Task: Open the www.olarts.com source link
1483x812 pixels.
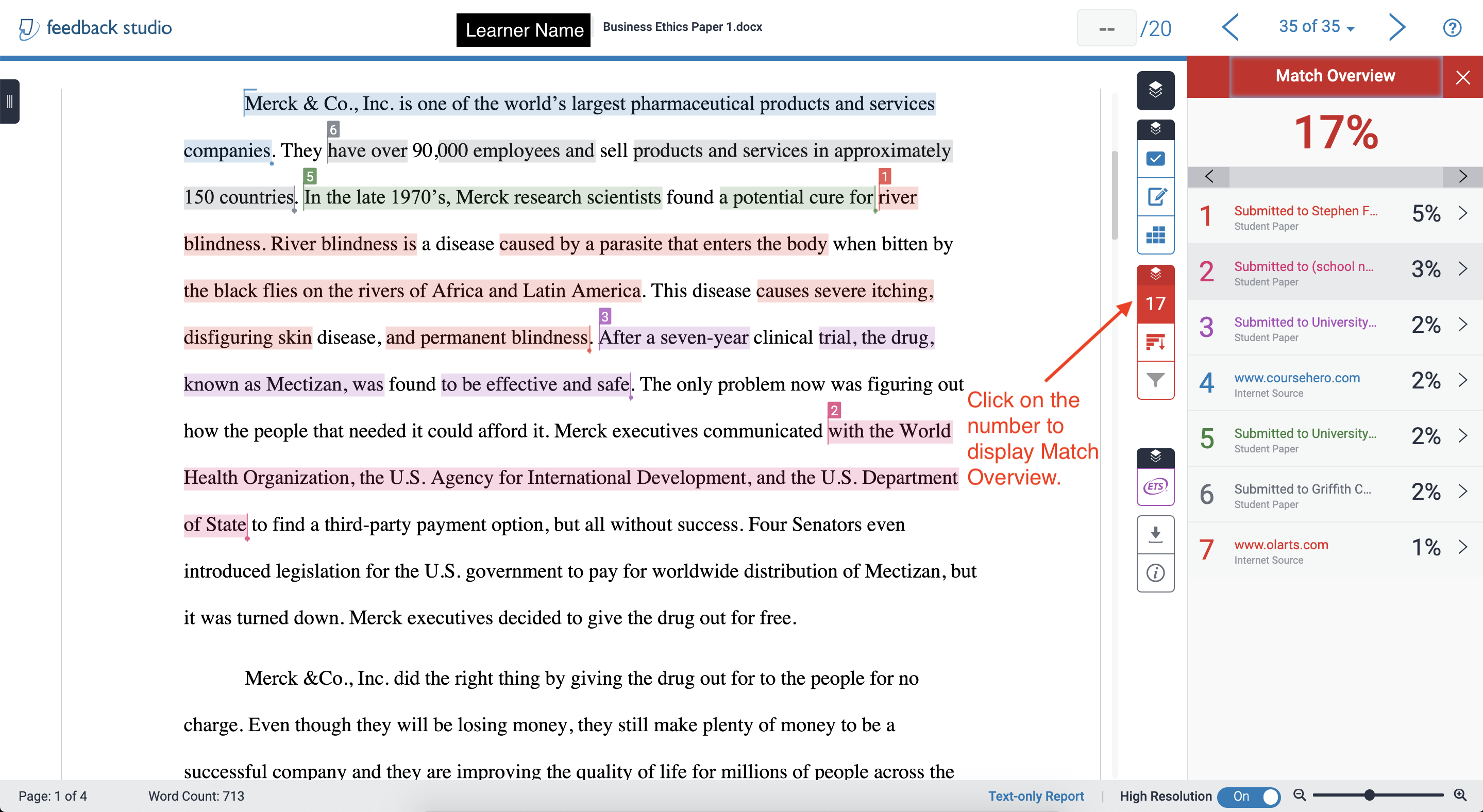Action: click(1281, 545)
